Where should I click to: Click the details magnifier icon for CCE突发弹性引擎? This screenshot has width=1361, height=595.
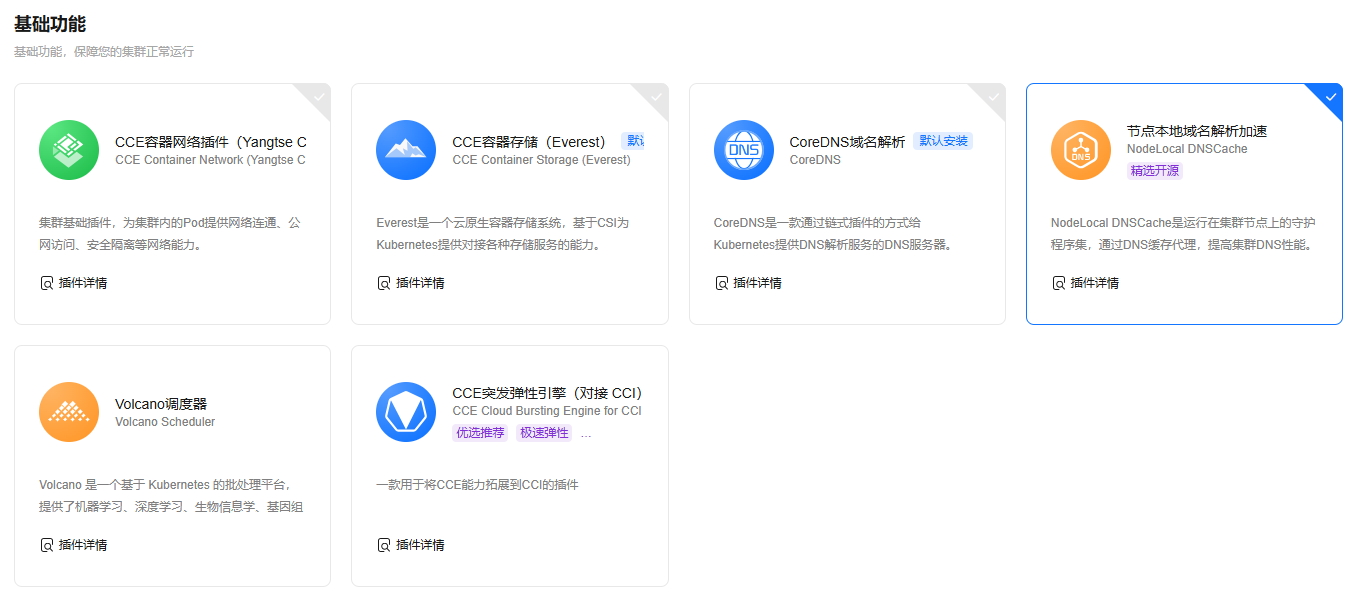click(x=384, y=545)
